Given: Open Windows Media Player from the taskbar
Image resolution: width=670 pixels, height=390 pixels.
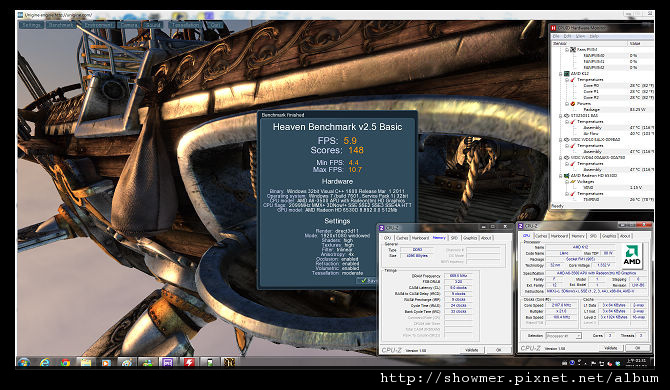Looking at the screenshot, I should (x=106, y=363).
